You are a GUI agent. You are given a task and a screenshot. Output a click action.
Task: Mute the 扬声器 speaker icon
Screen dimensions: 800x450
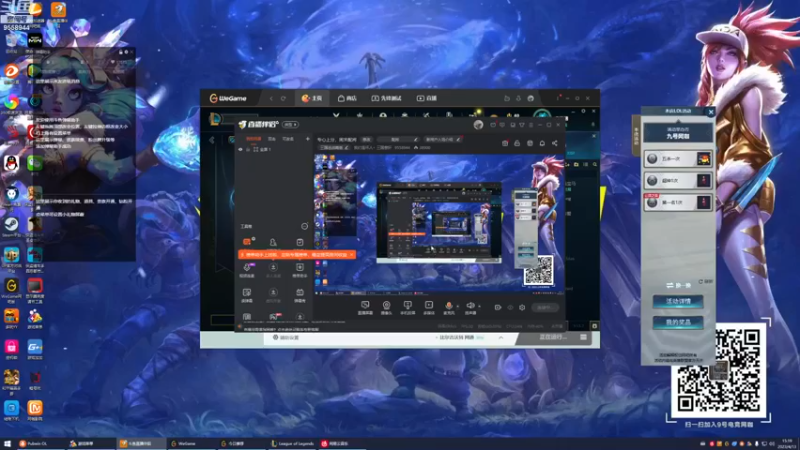470,306
